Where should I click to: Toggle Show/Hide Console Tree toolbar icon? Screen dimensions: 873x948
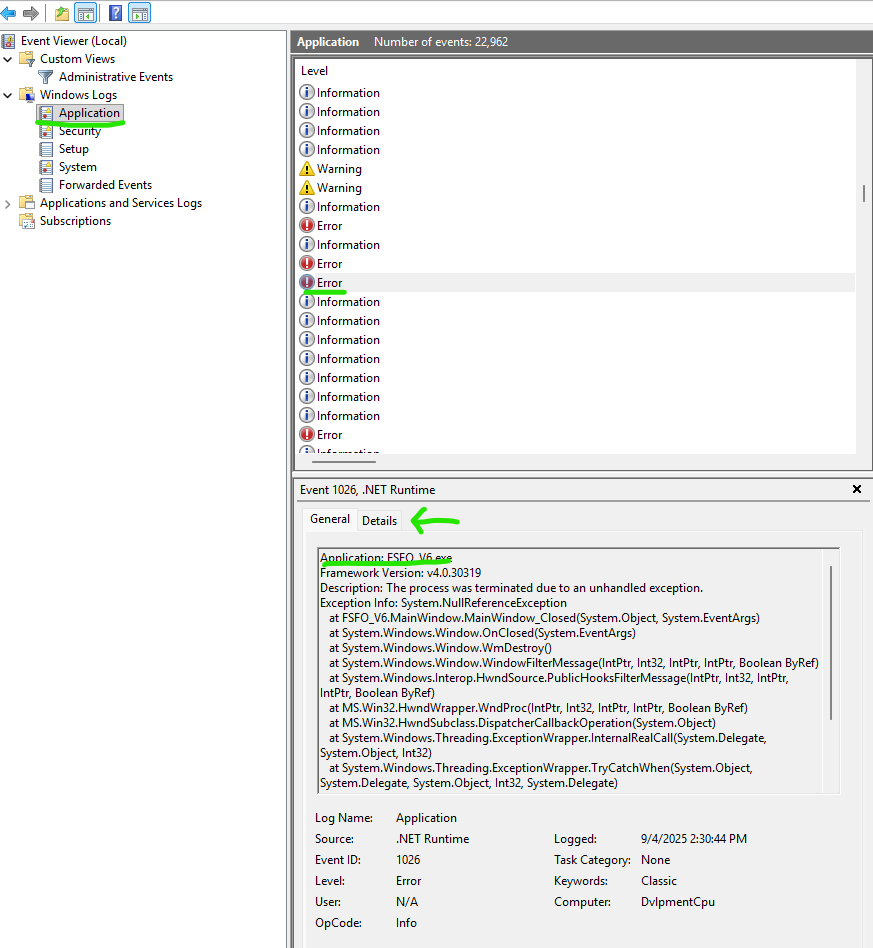pos(86,13)
